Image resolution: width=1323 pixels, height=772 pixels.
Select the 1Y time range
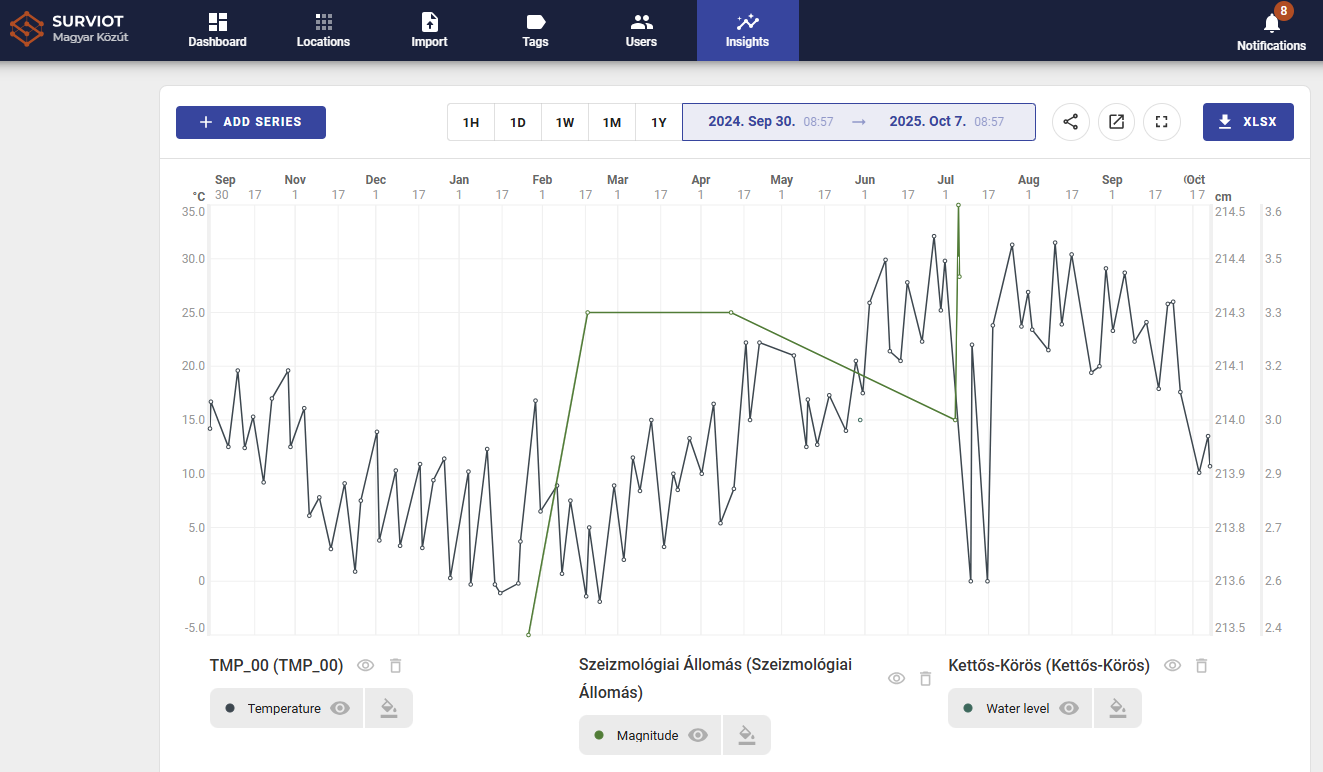click(659, 122)
